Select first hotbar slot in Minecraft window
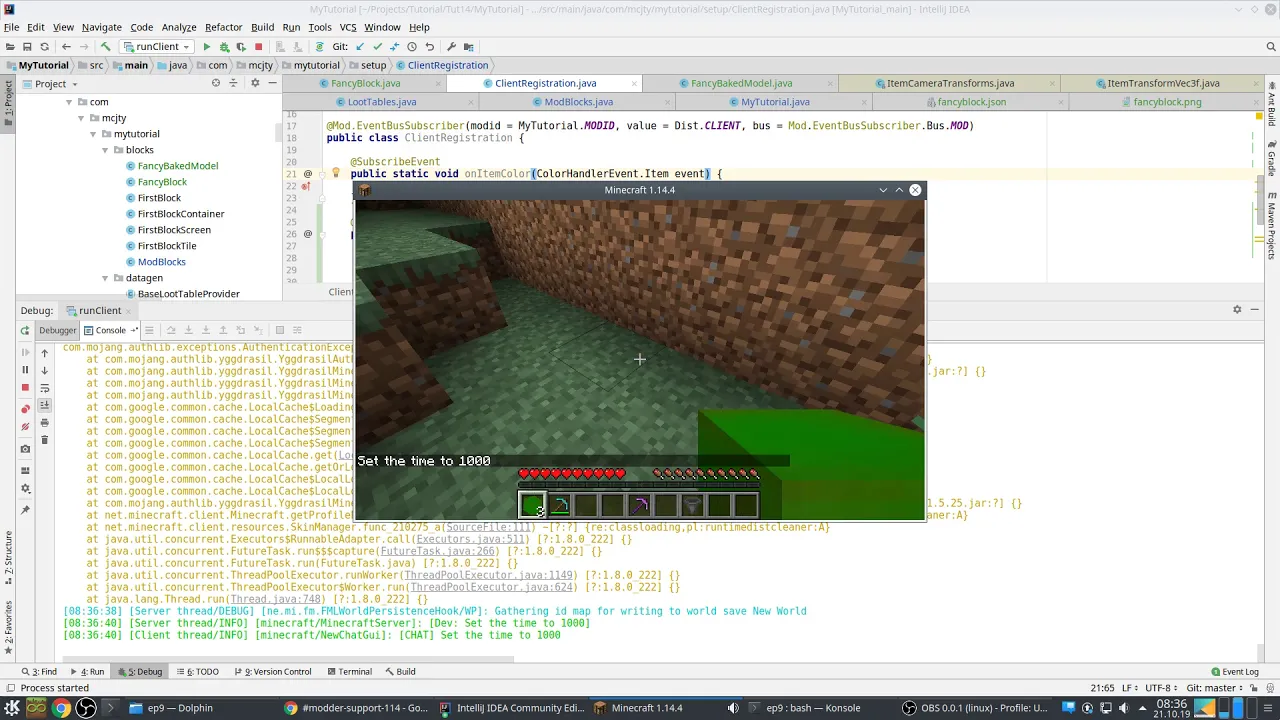The image size is (1280, 720). pyautogui.click(x=532, y=505)
